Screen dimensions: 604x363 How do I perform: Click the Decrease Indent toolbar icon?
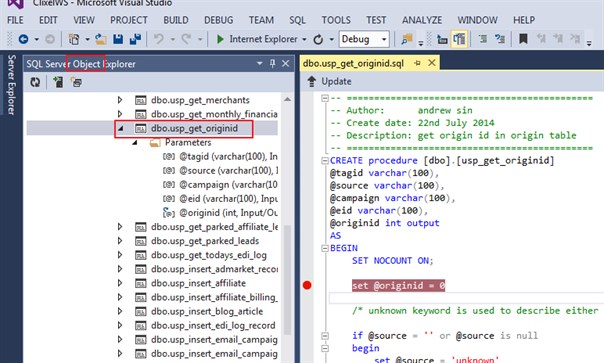pyautogui.click(x=442, y=39)
